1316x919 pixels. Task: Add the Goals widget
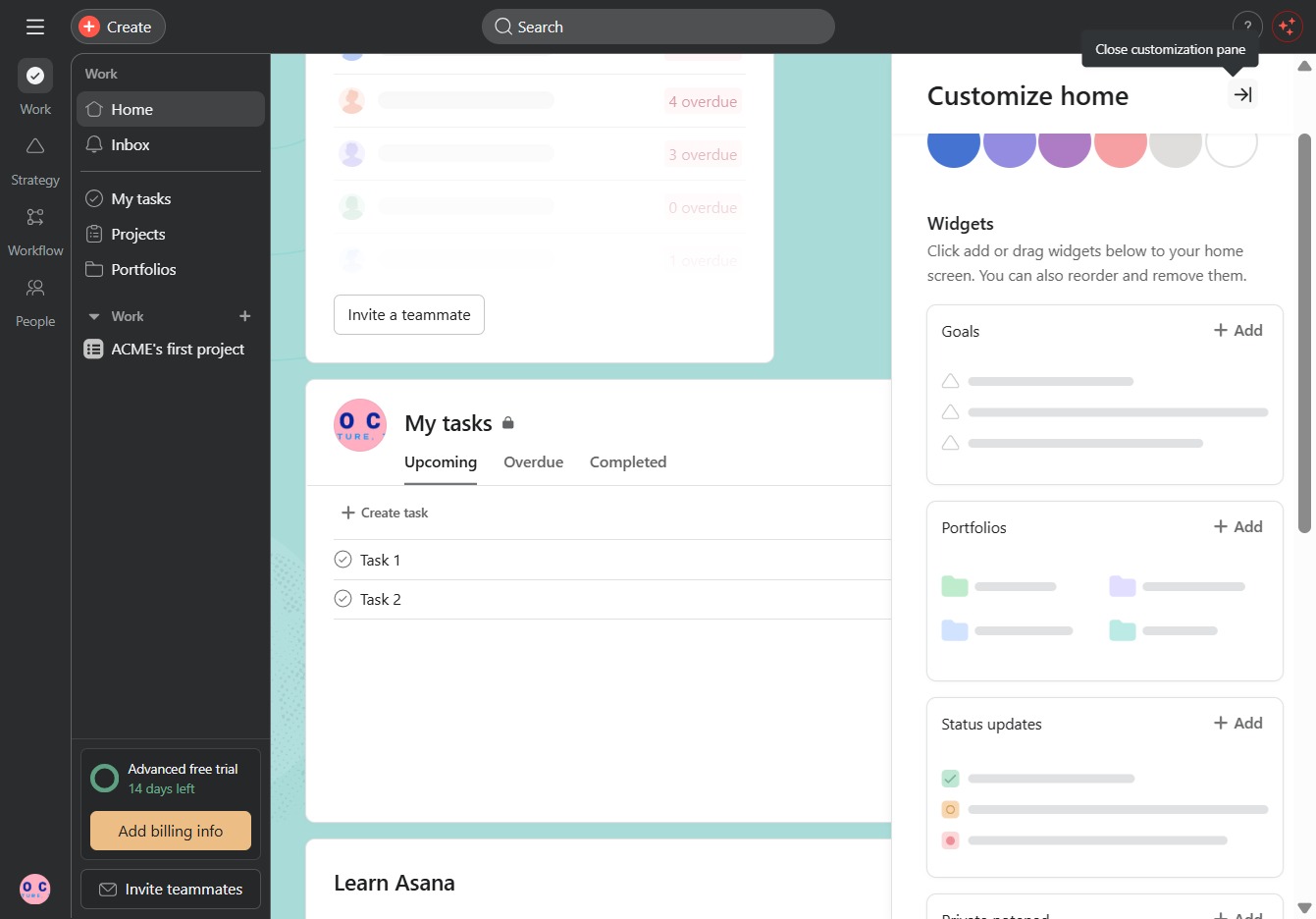[x=1238, y=330]
